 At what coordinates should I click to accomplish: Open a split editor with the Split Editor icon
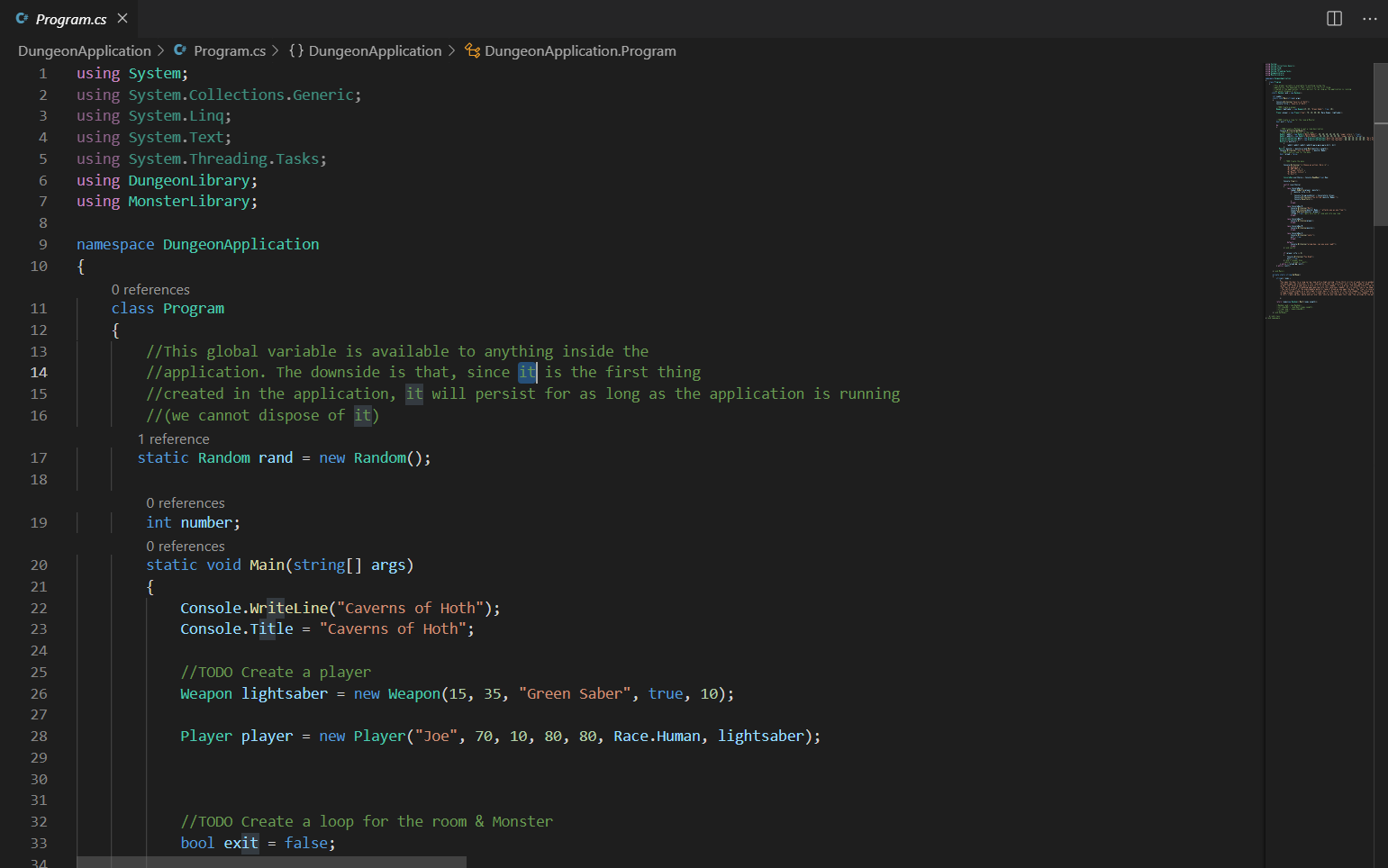point(1334,18)
